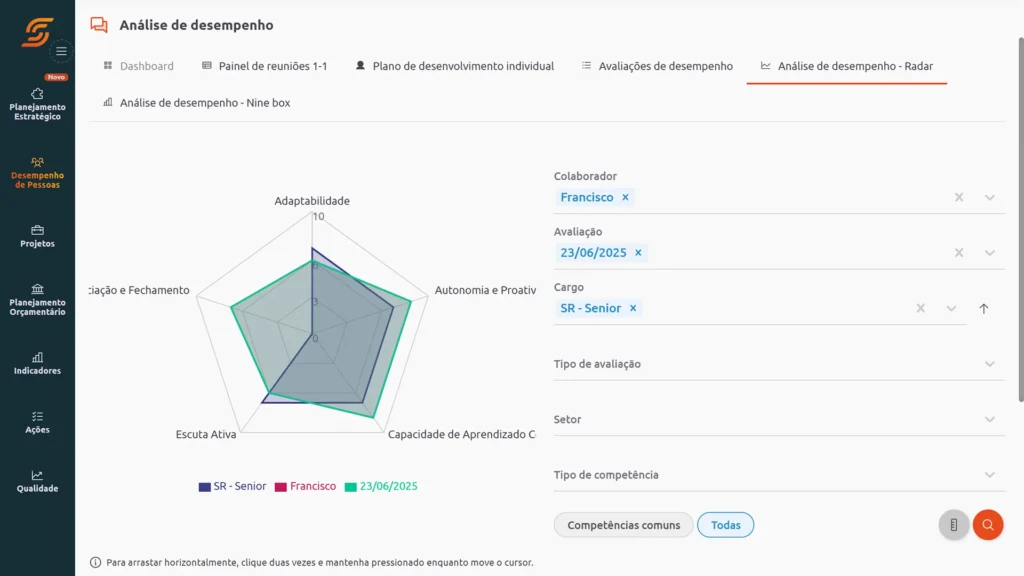This screenshot has height=576, width=1024.
Task: Expand the Avaliação dropdown
Action: point(989,253)
